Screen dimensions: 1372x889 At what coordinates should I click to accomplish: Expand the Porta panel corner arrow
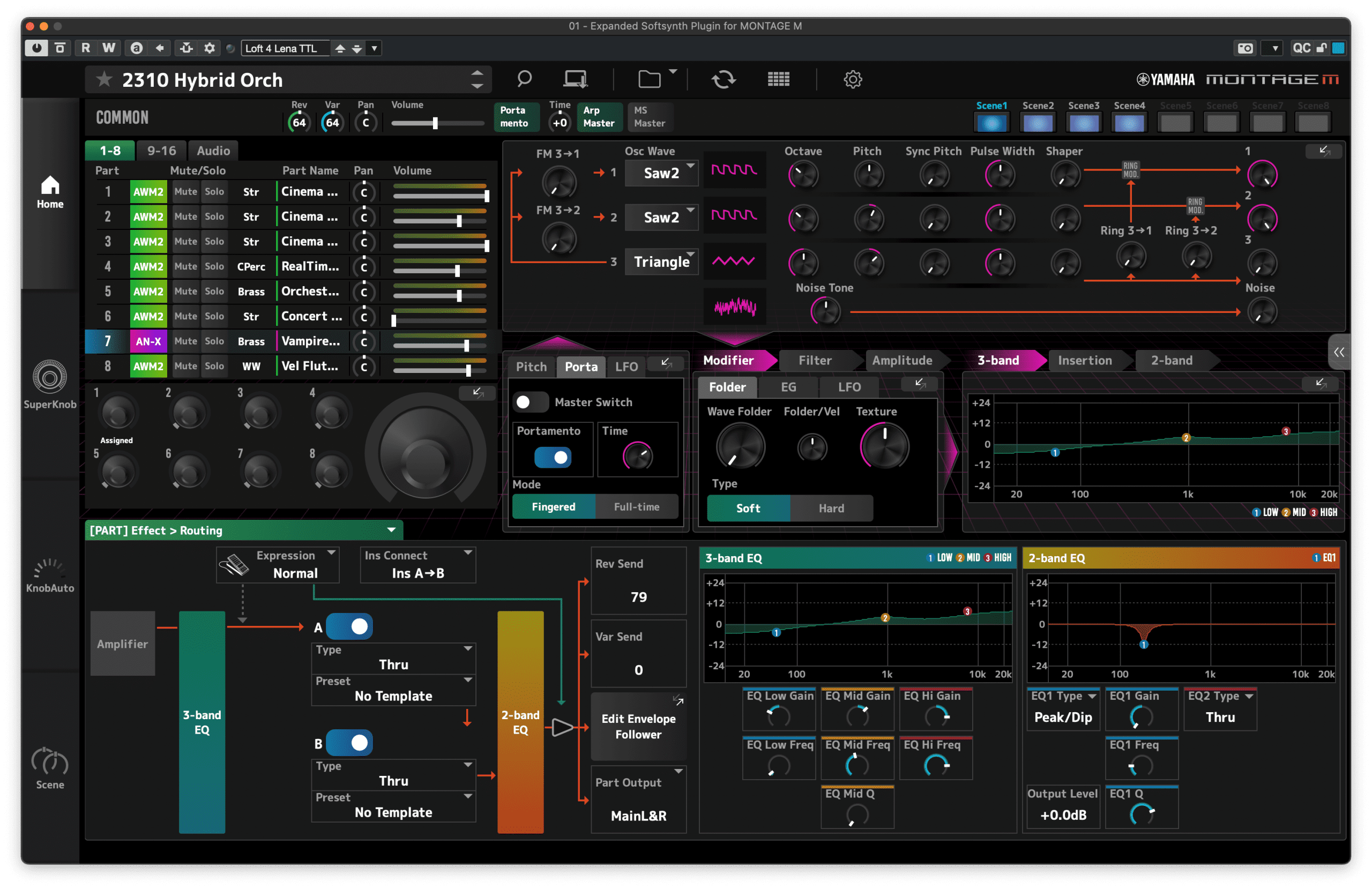pos(666,363)
